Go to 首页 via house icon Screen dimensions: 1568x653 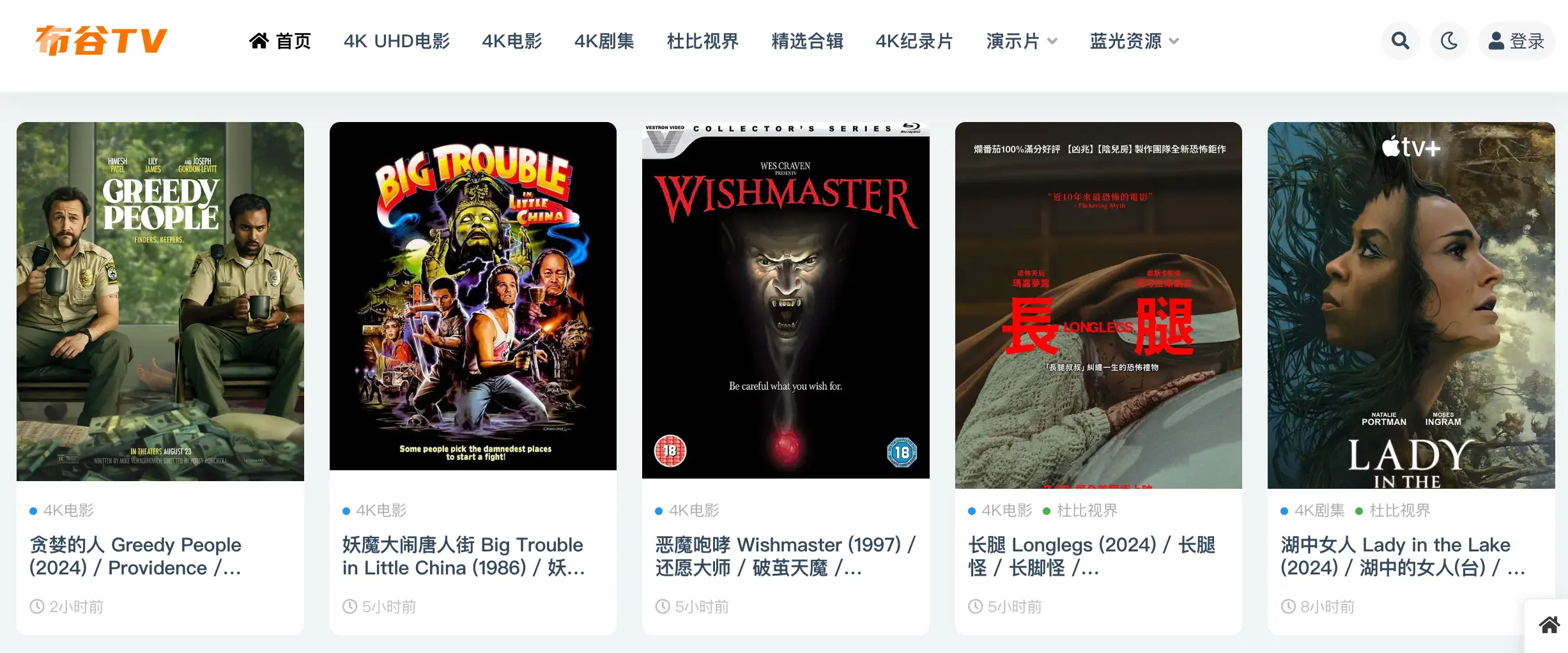(259, 41)
